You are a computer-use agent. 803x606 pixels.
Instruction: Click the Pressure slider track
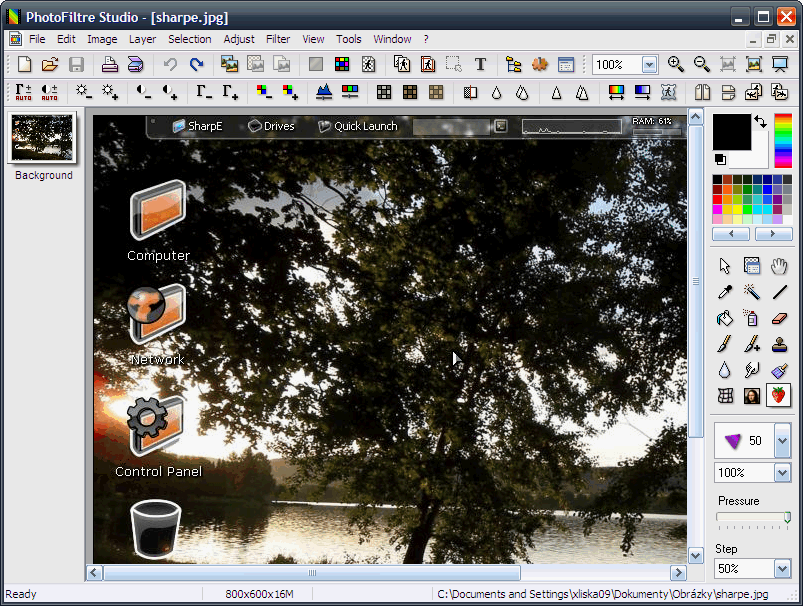752,517
